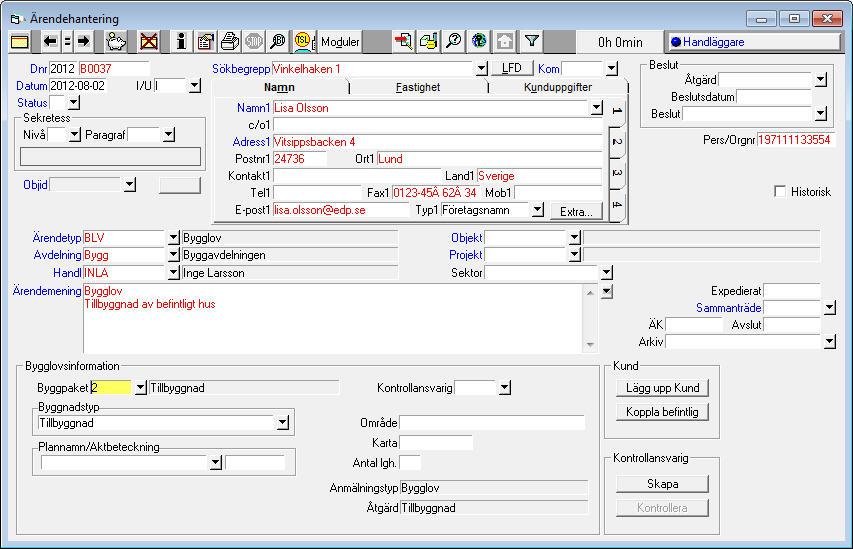The height and width of the screenshot is (549, 853).
Task: Expand the Namn1 Lisa Olsson dropdown
Action: pos(597,108)
